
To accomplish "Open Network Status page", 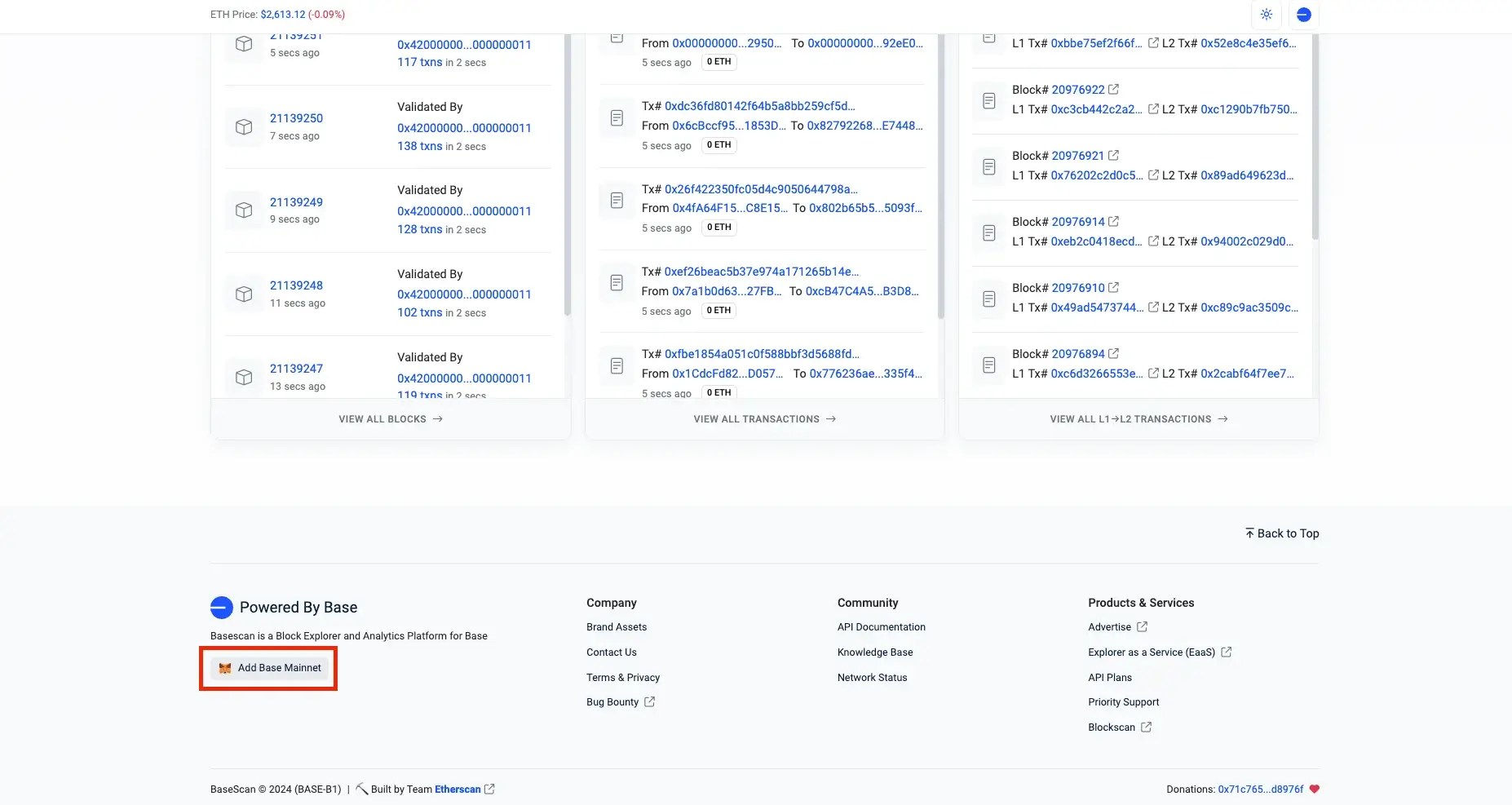I will (x=872, y=678).
